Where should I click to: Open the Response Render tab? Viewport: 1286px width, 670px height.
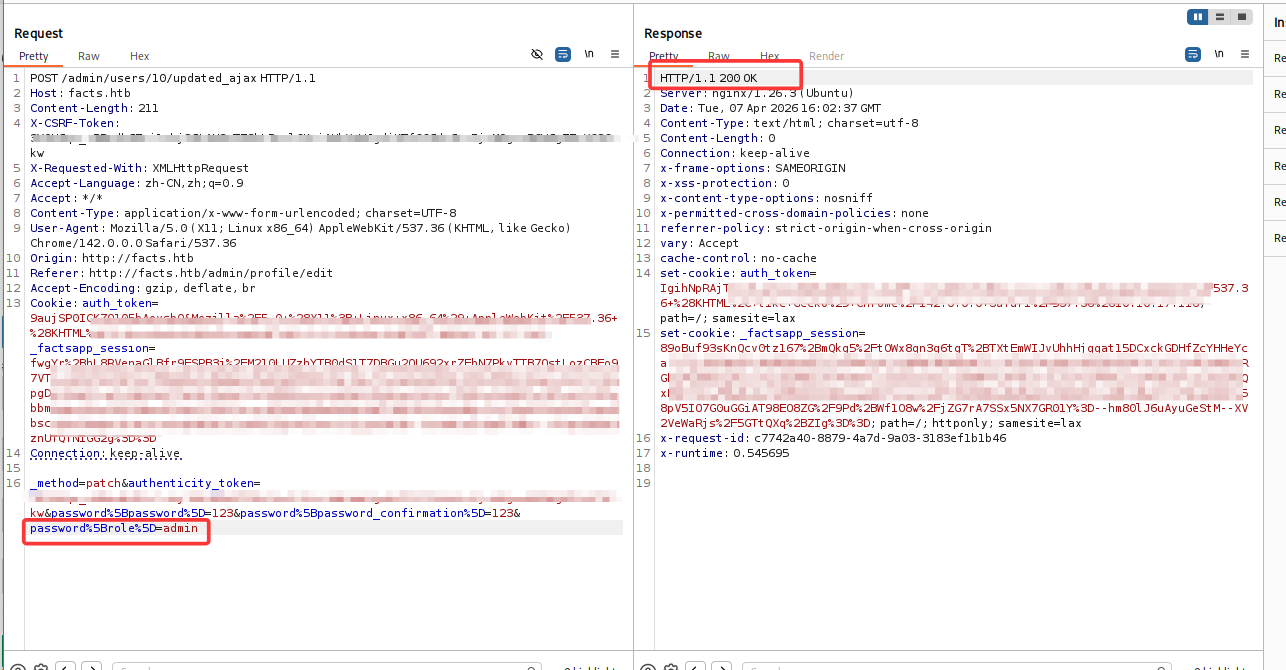pos(826,57)
